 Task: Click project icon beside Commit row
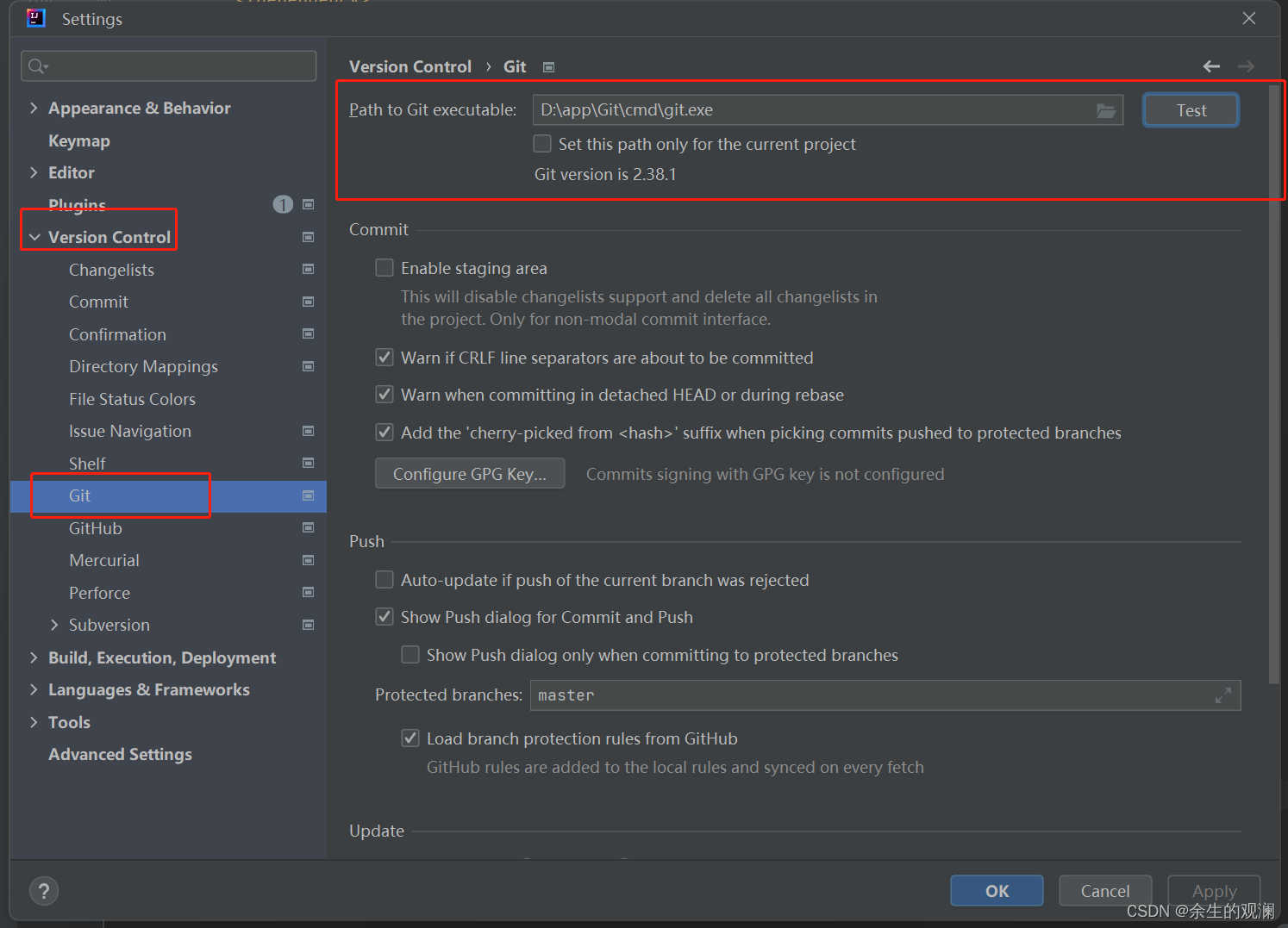tap(308, 302)
